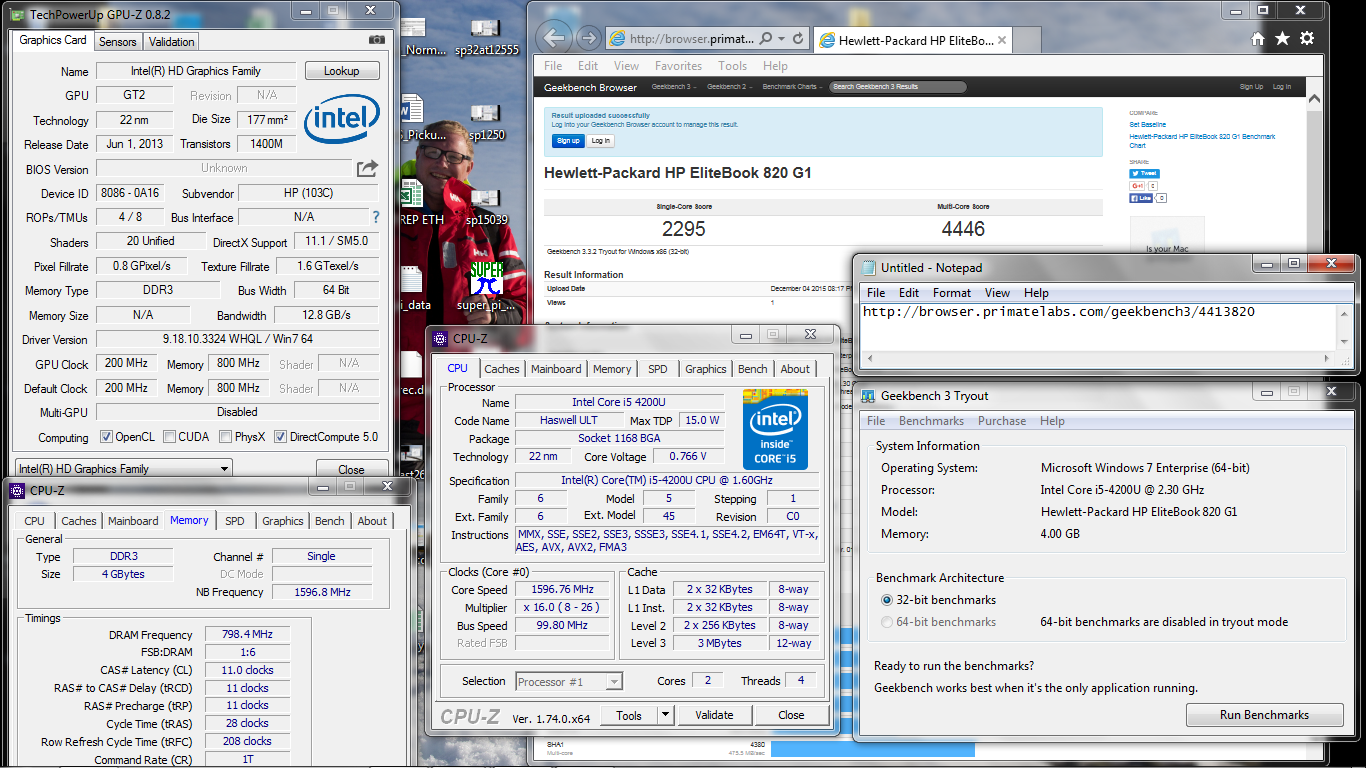Refresh the page using IE's refresh icon
The width and height of the screenshot is (1366, 768).
798,39
